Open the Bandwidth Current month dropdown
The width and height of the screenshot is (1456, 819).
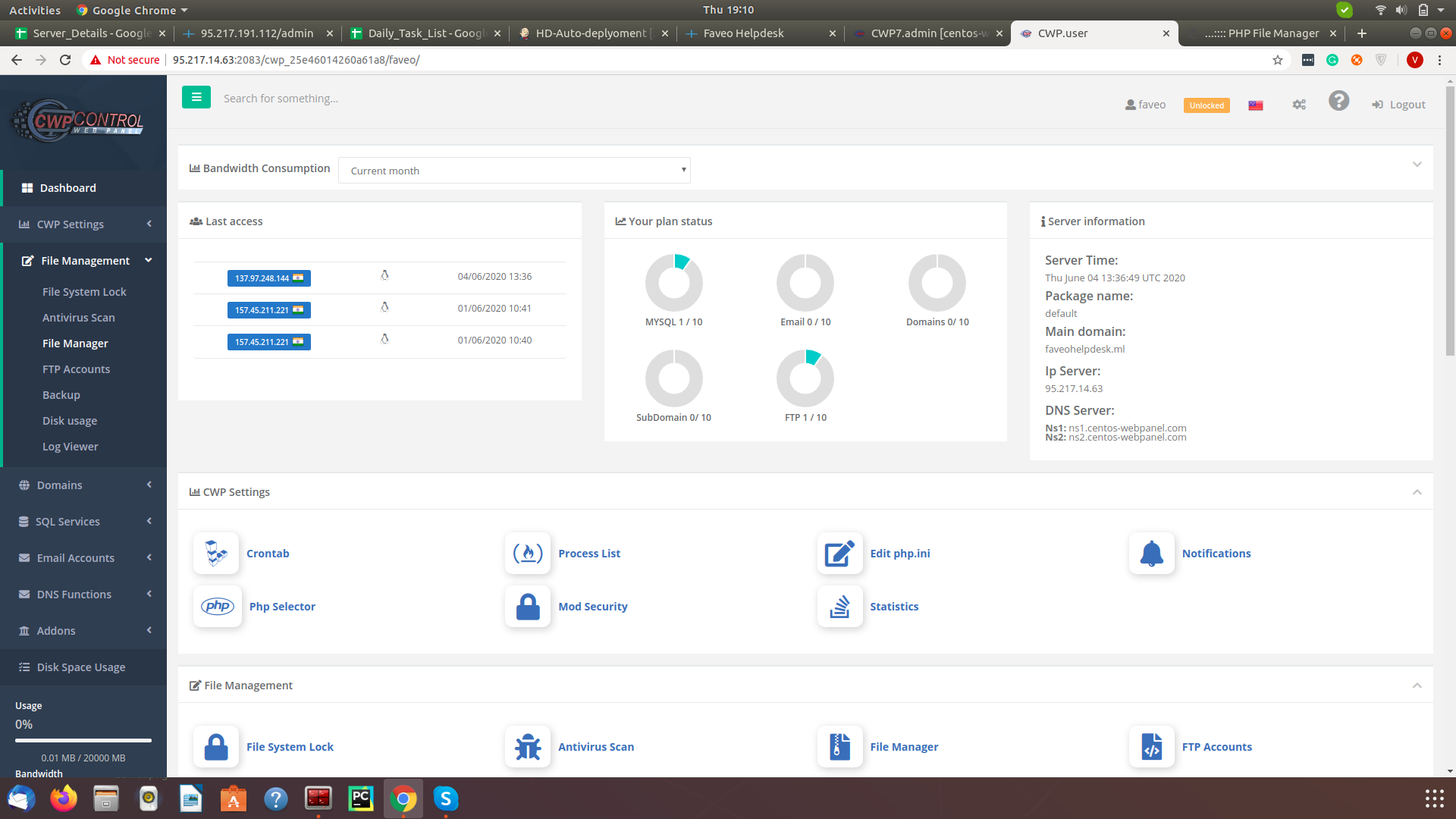[x=514, y=171]
